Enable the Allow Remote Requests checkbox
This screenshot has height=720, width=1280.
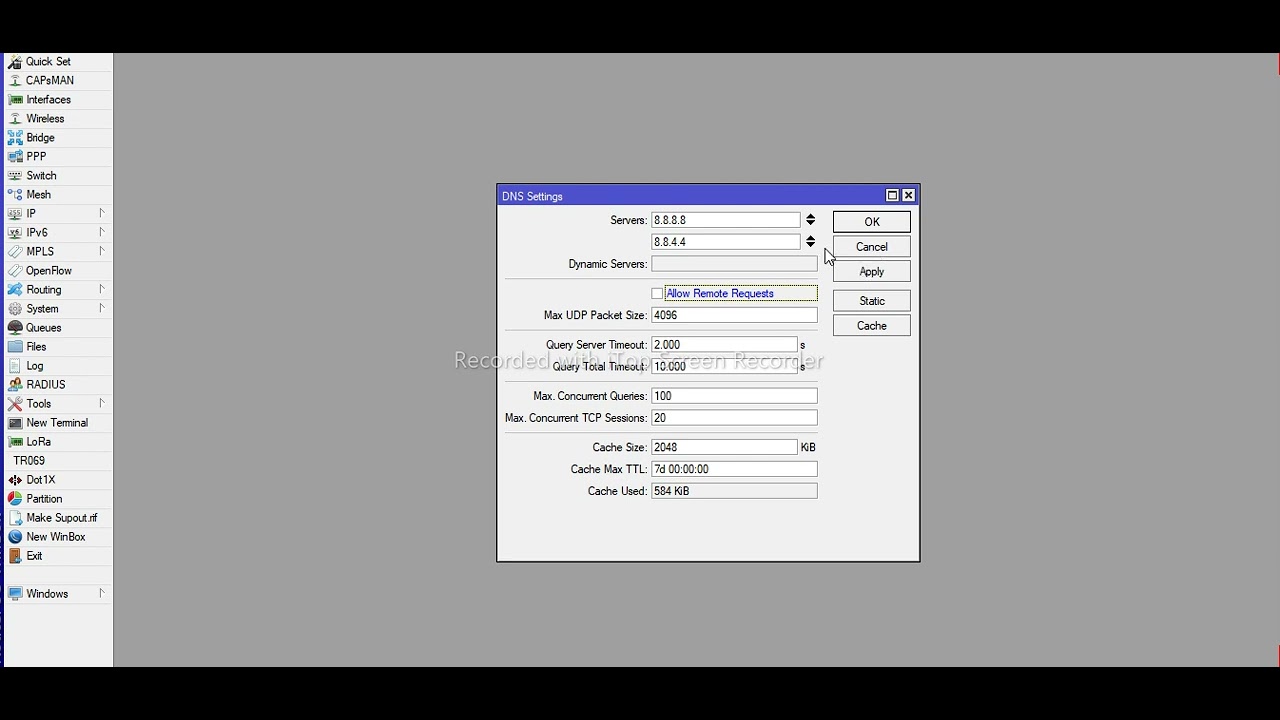[657, 294]
